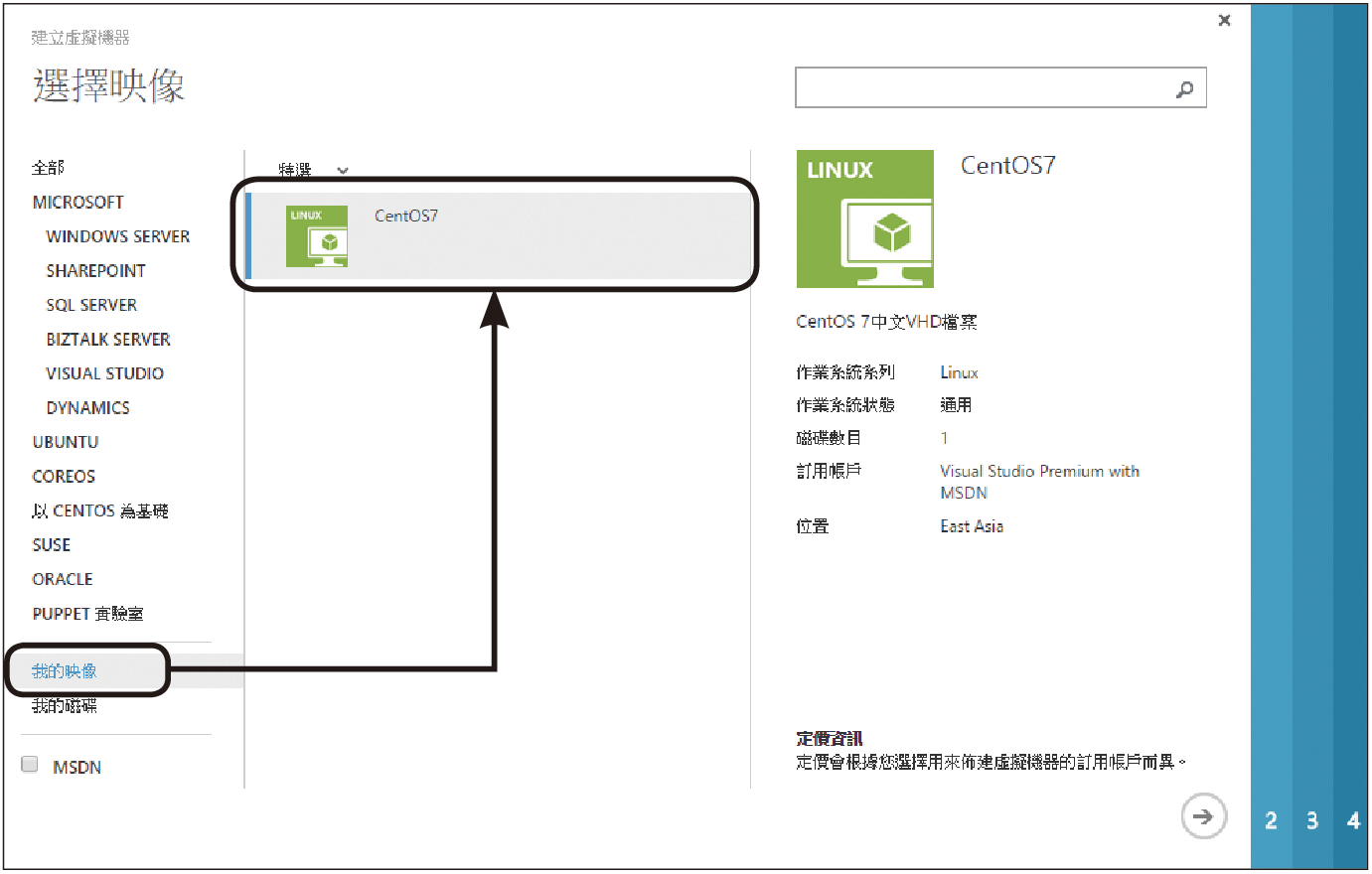Select the BIZTALK SERVER category
Screen dimensions: 1372x874
(108, 339)
